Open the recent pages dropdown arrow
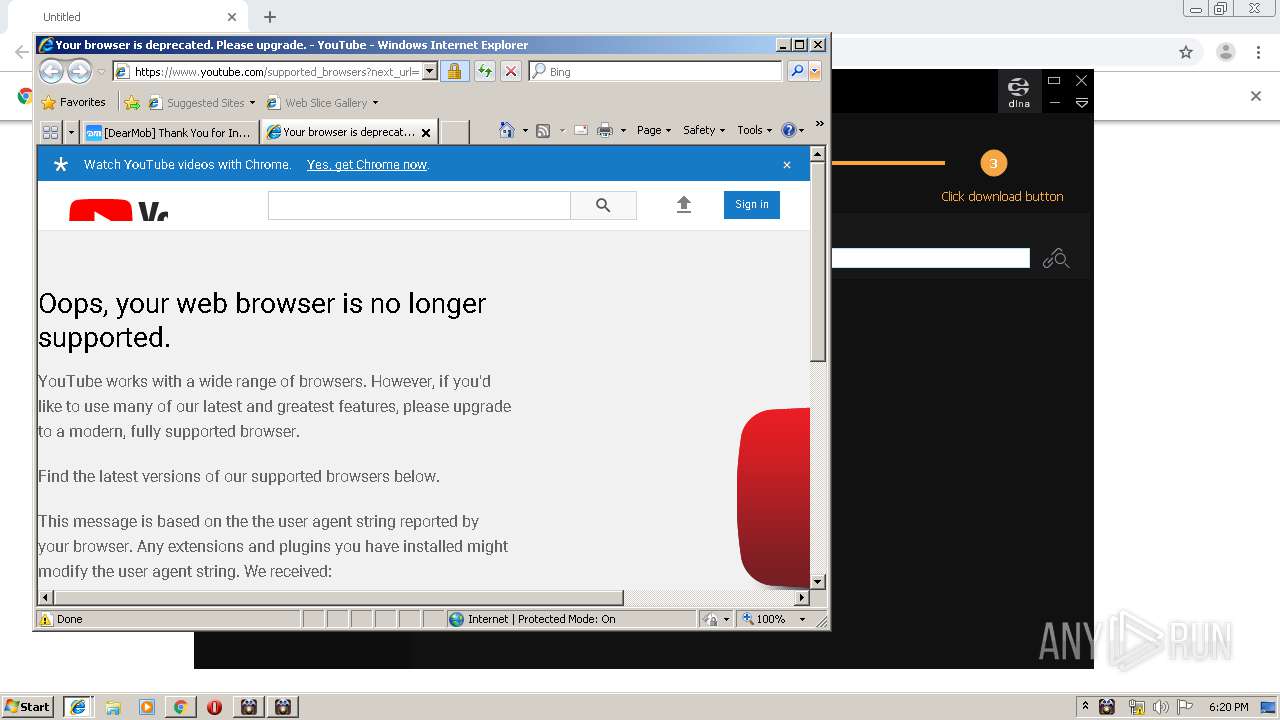This screenshot has height=720, width=1280. pos(101,72)
